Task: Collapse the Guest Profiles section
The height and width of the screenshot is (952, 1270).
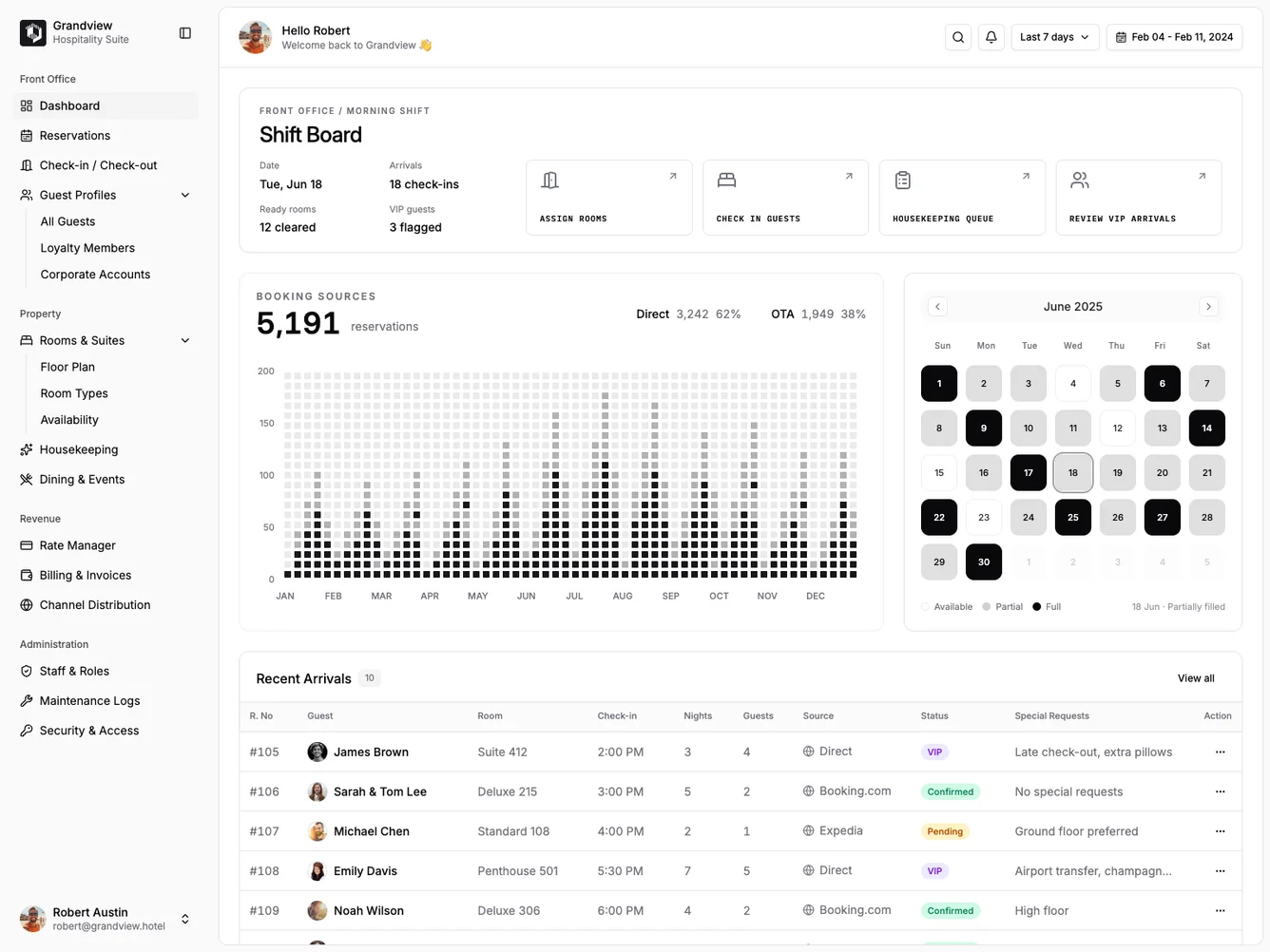Action: 185,195
